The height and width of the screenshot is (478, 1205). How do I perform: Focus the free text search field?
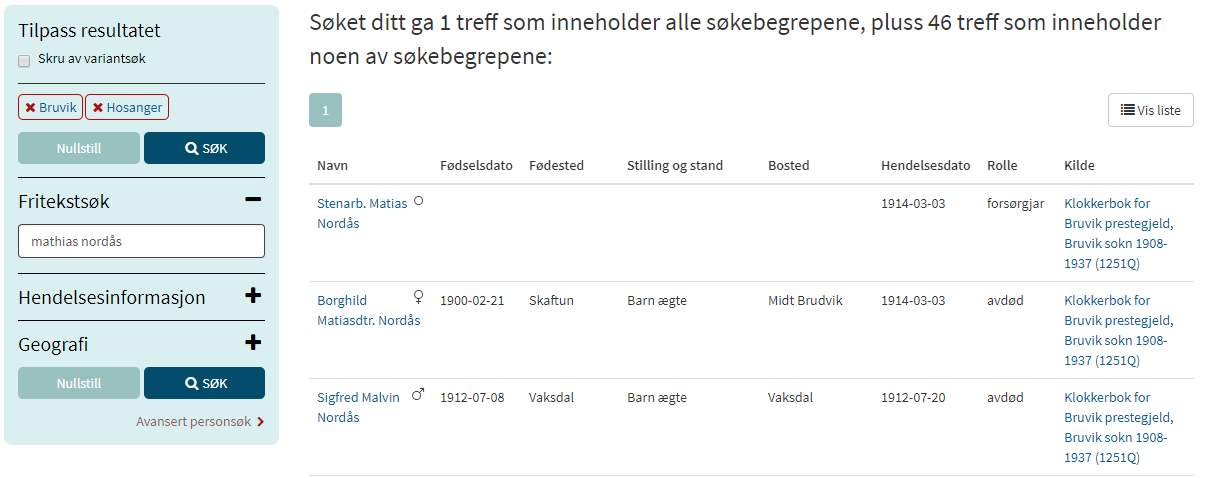tap(141, 241)
